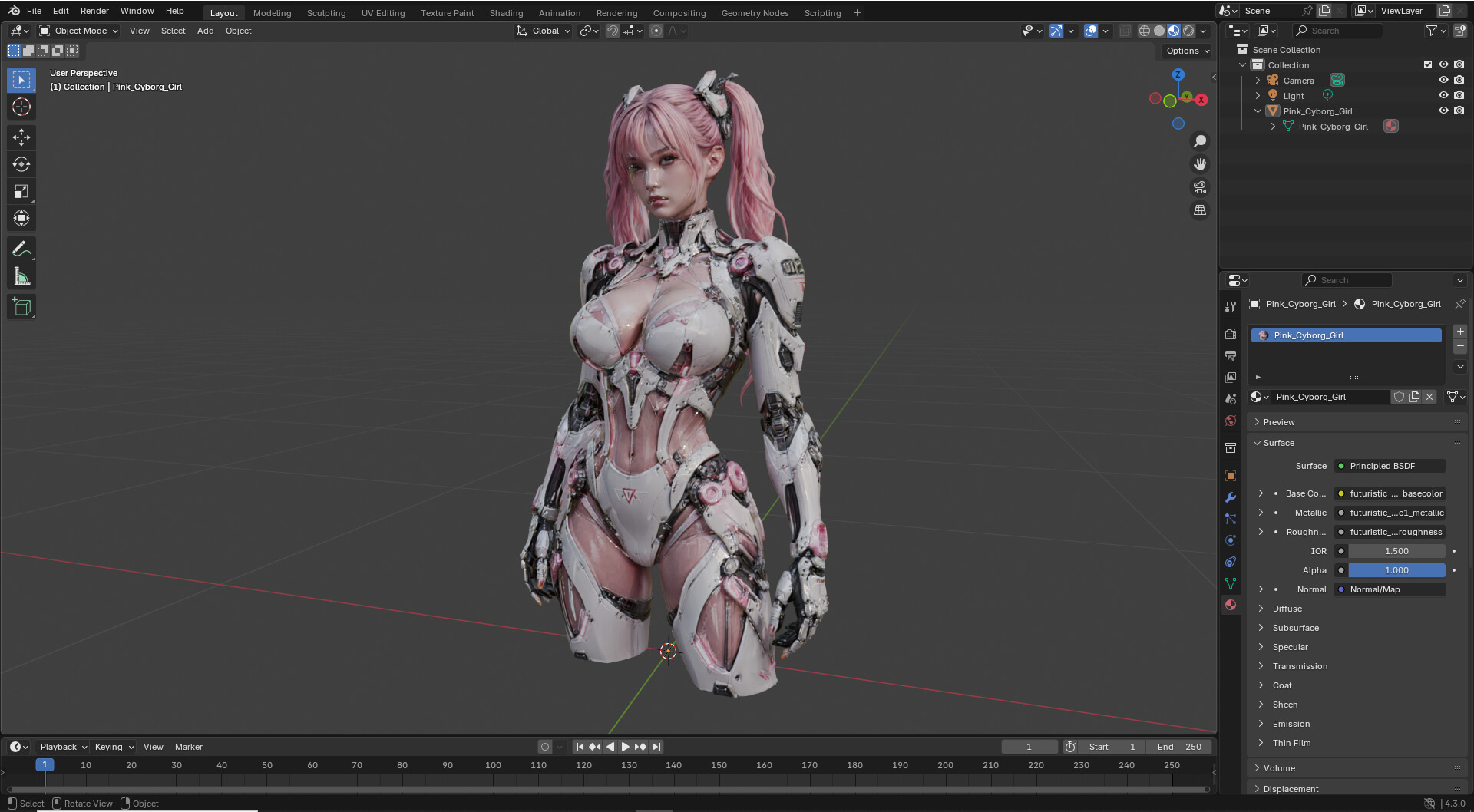Open the Playback dropdown
The height and width of the screenshot is (812, 1474).
point(63,747)
